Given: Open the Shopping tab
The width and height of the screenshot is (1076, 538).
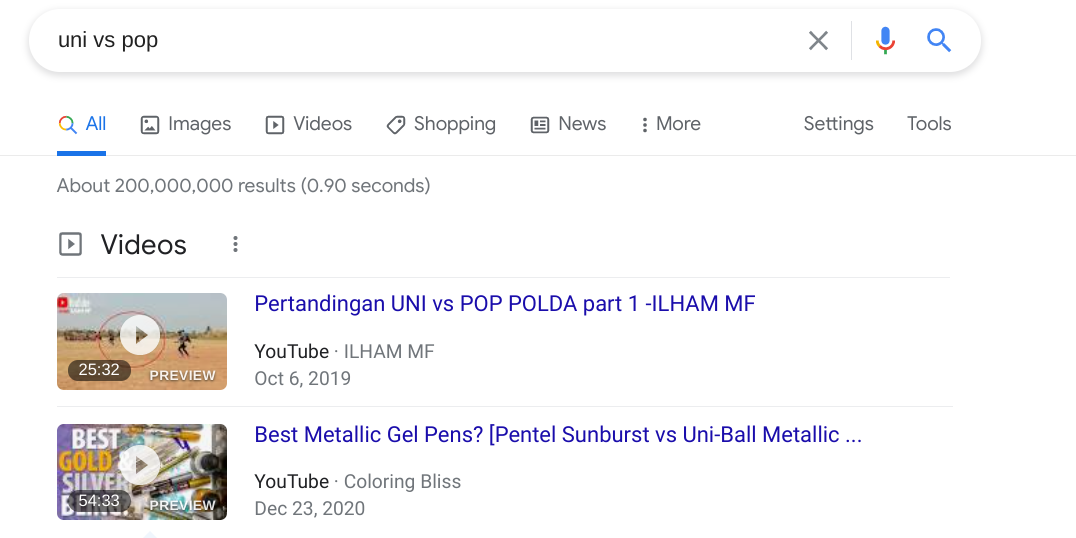Looking at the screenshot, I should 441,124.
